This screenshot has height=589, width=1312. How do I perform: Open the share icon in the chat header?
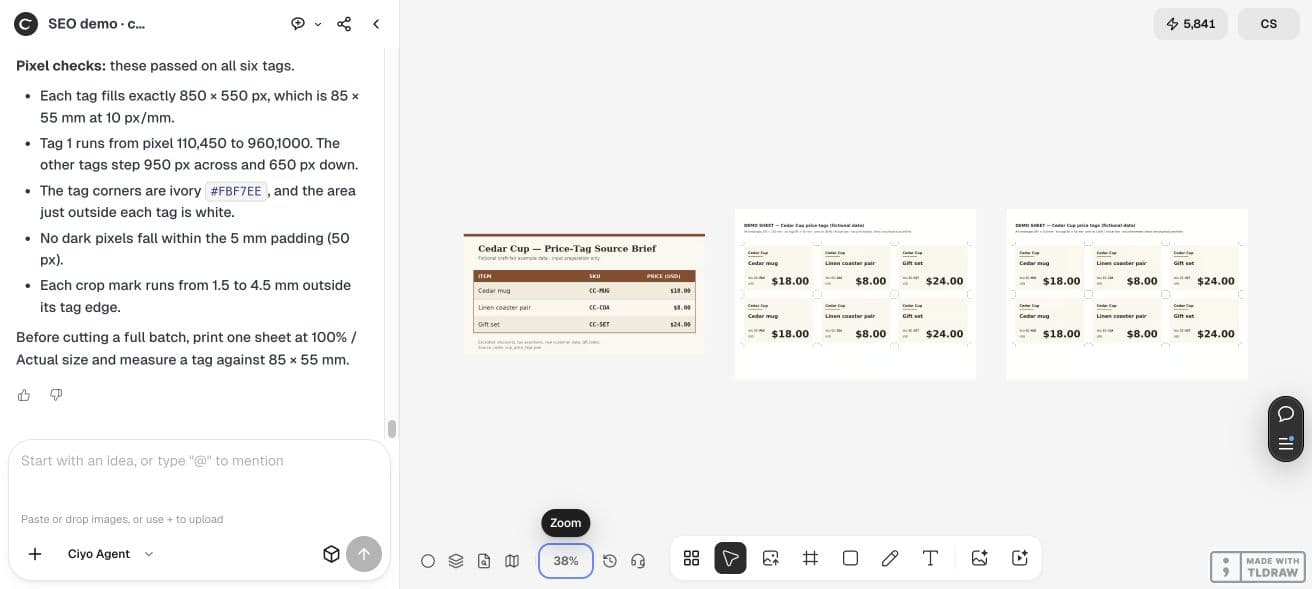[x=344, y=24]
